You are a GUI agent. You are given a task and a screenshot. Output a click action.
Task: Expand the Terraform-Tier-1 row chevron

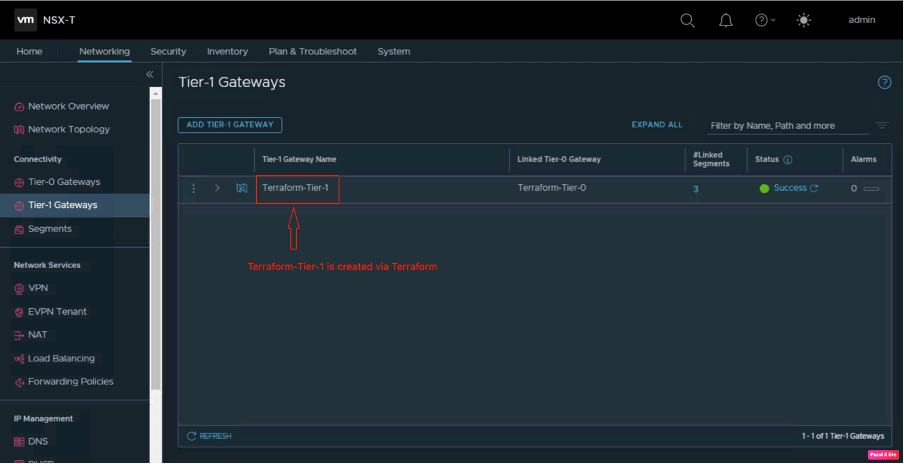click(x=217, y=188)
